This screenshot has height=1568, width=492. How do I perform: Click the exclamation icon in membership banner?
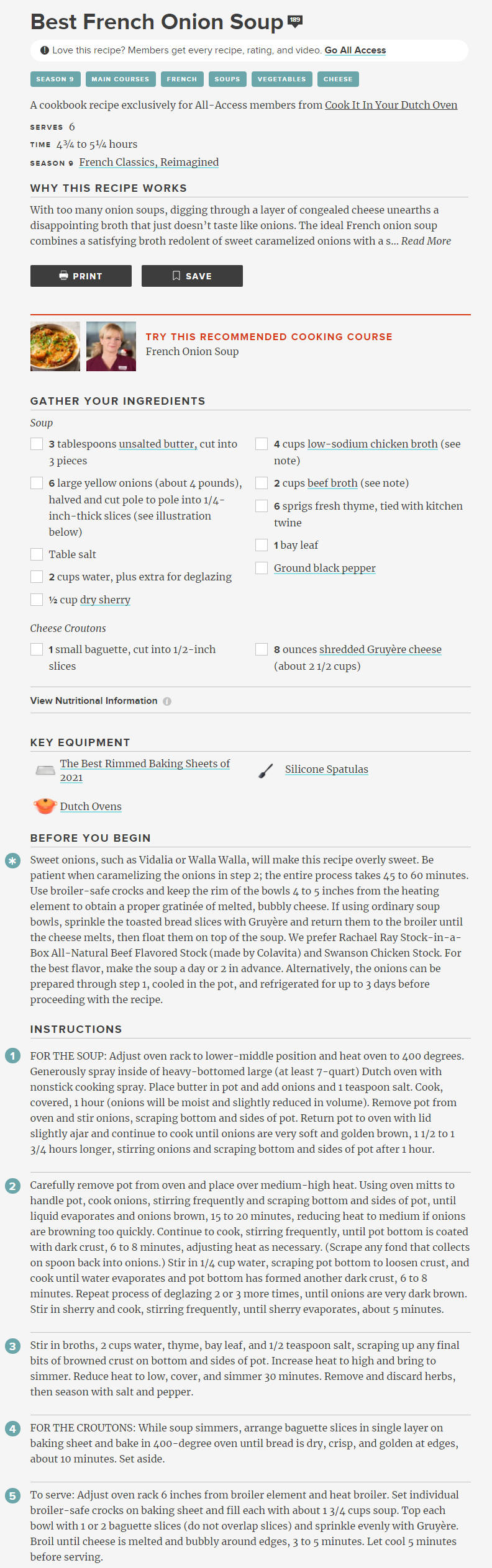45,50
